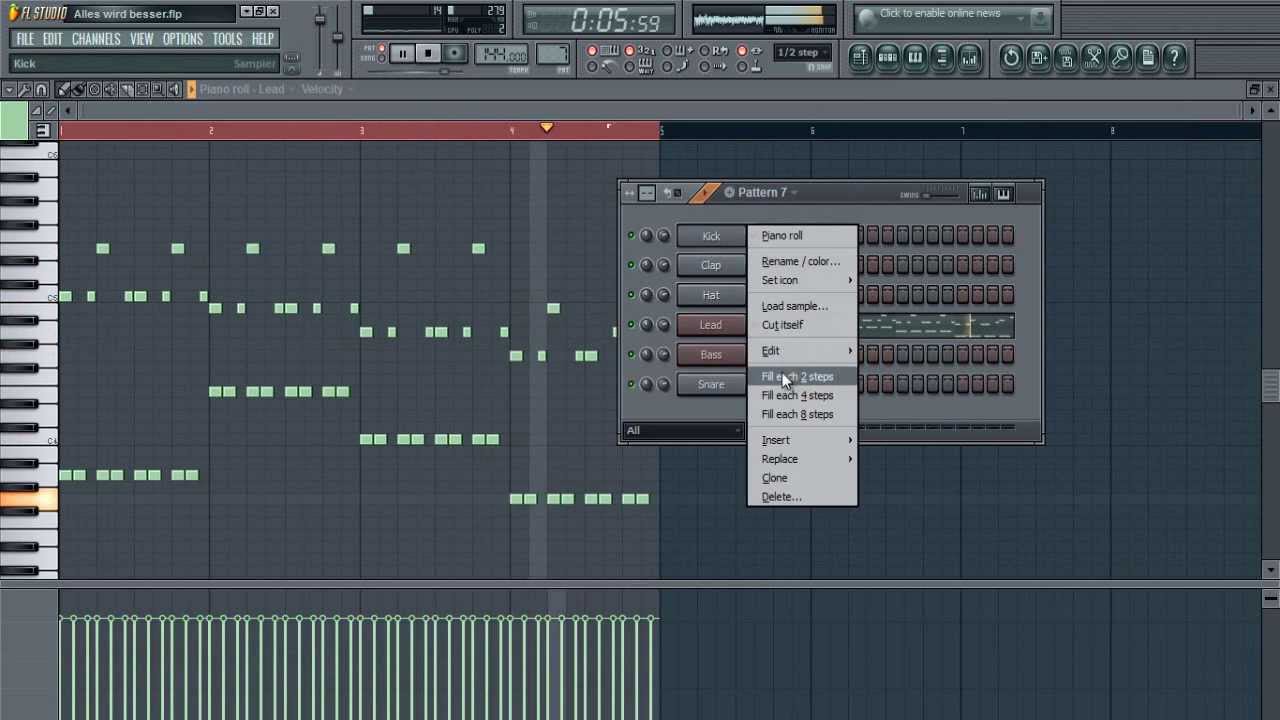Open keyboard editor in Pattern 7 window
1280x720 pixels.
point(1003,193)
